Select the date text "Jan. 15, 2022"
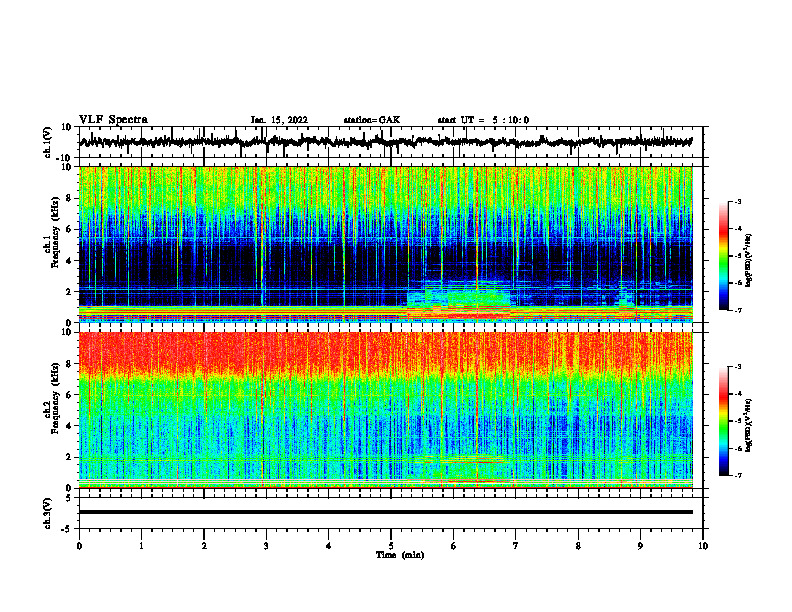Screen dimensions: 792x612 279,120
